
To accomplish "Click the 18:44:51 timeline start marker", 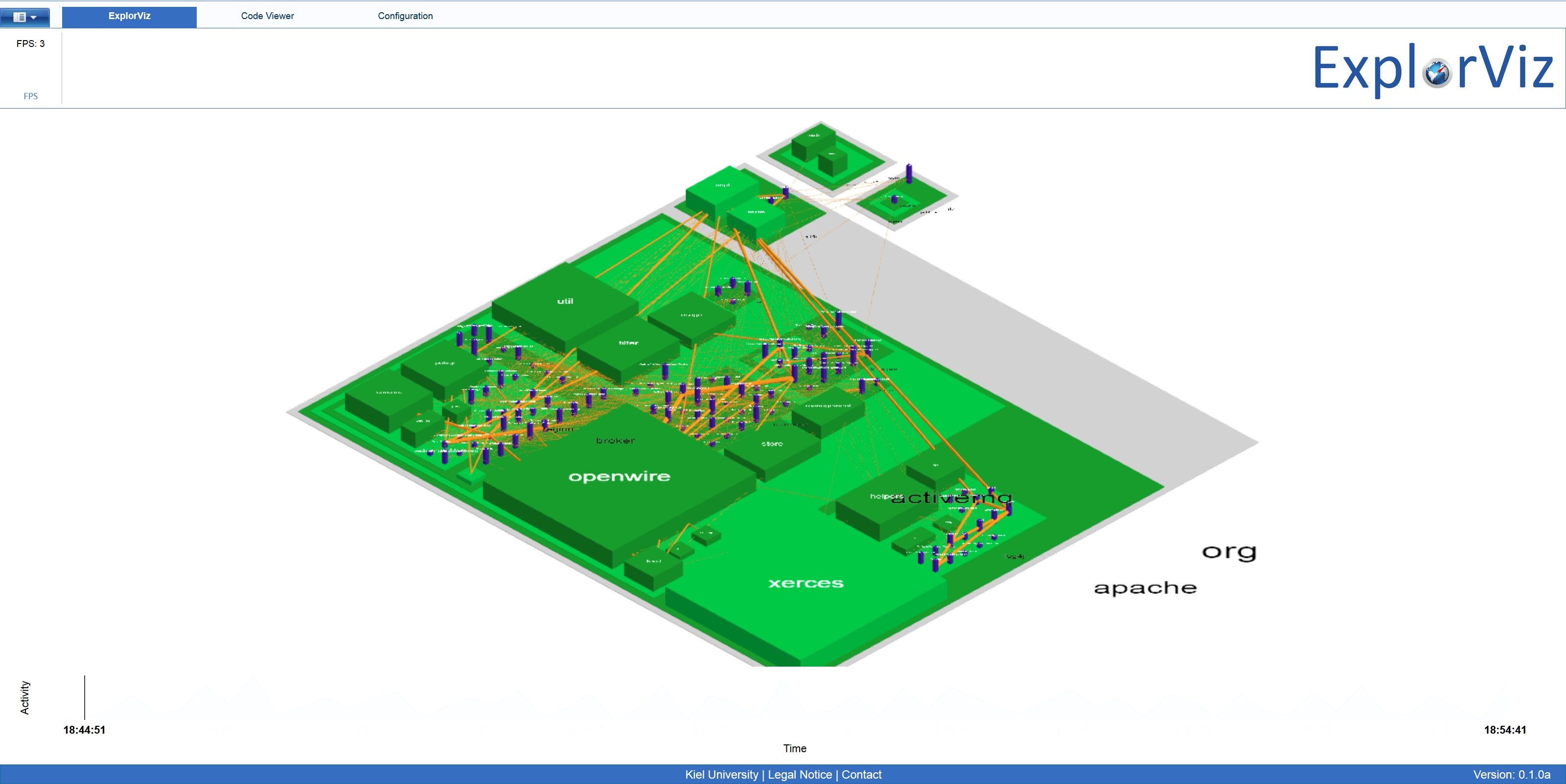I will click(x=85, y=730).
